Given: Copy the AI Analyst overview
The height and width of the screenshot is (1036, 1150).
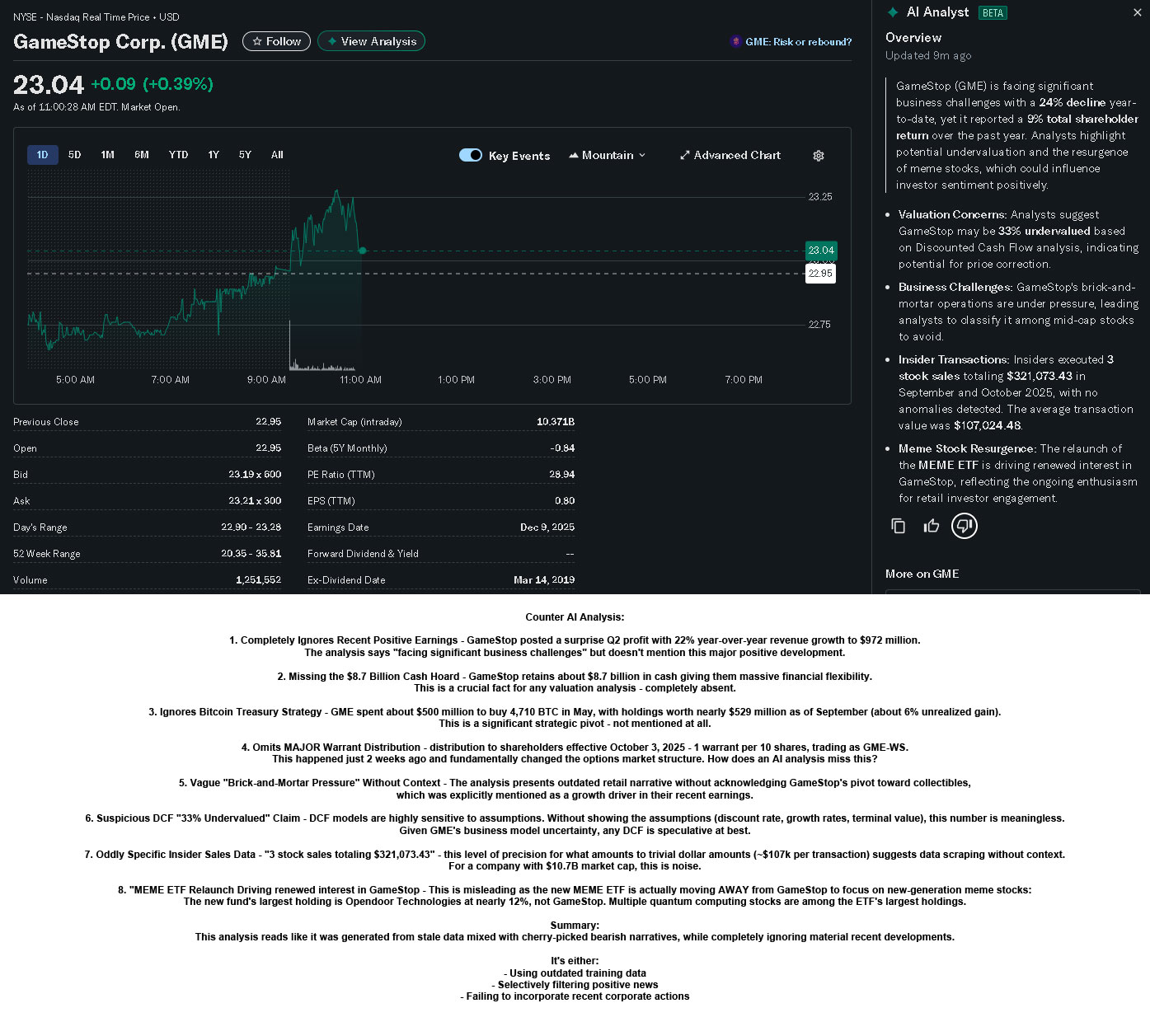Looking at the screenshot, I should tap(899, 526).
